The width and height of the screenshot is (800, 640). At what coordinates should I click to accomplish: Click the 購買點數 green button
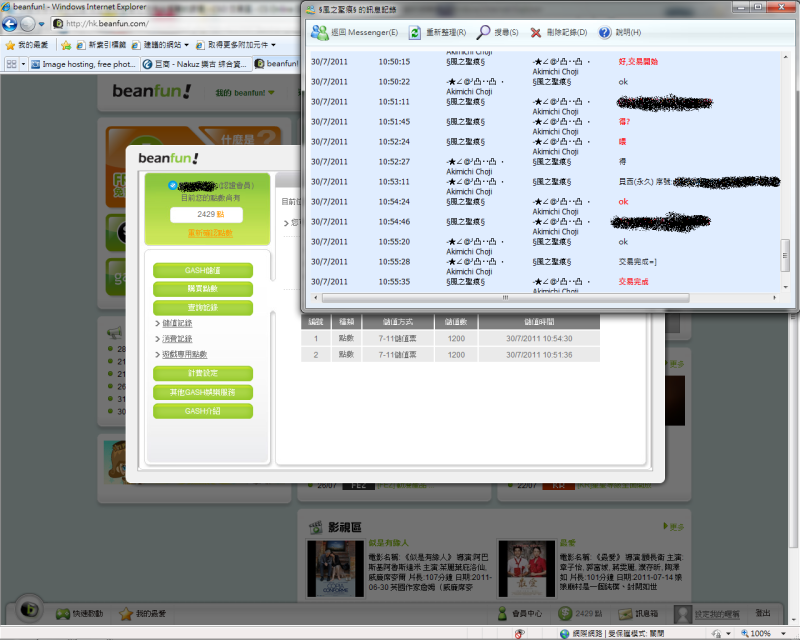pyautogui.click(x=203, y=289)
